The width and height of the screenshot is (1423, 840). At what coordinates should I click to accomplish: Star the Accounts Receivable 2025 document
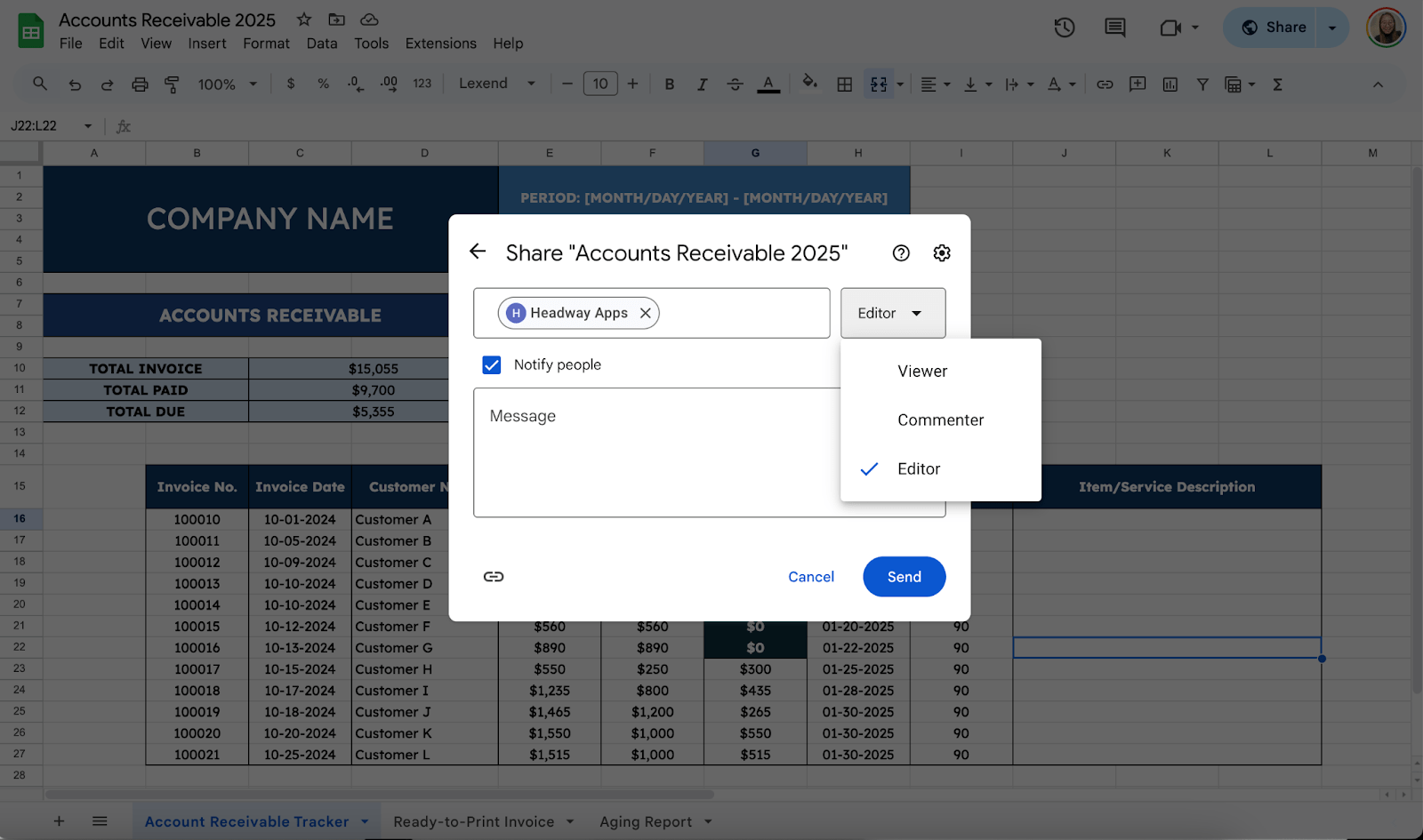[x=304, y=20]
